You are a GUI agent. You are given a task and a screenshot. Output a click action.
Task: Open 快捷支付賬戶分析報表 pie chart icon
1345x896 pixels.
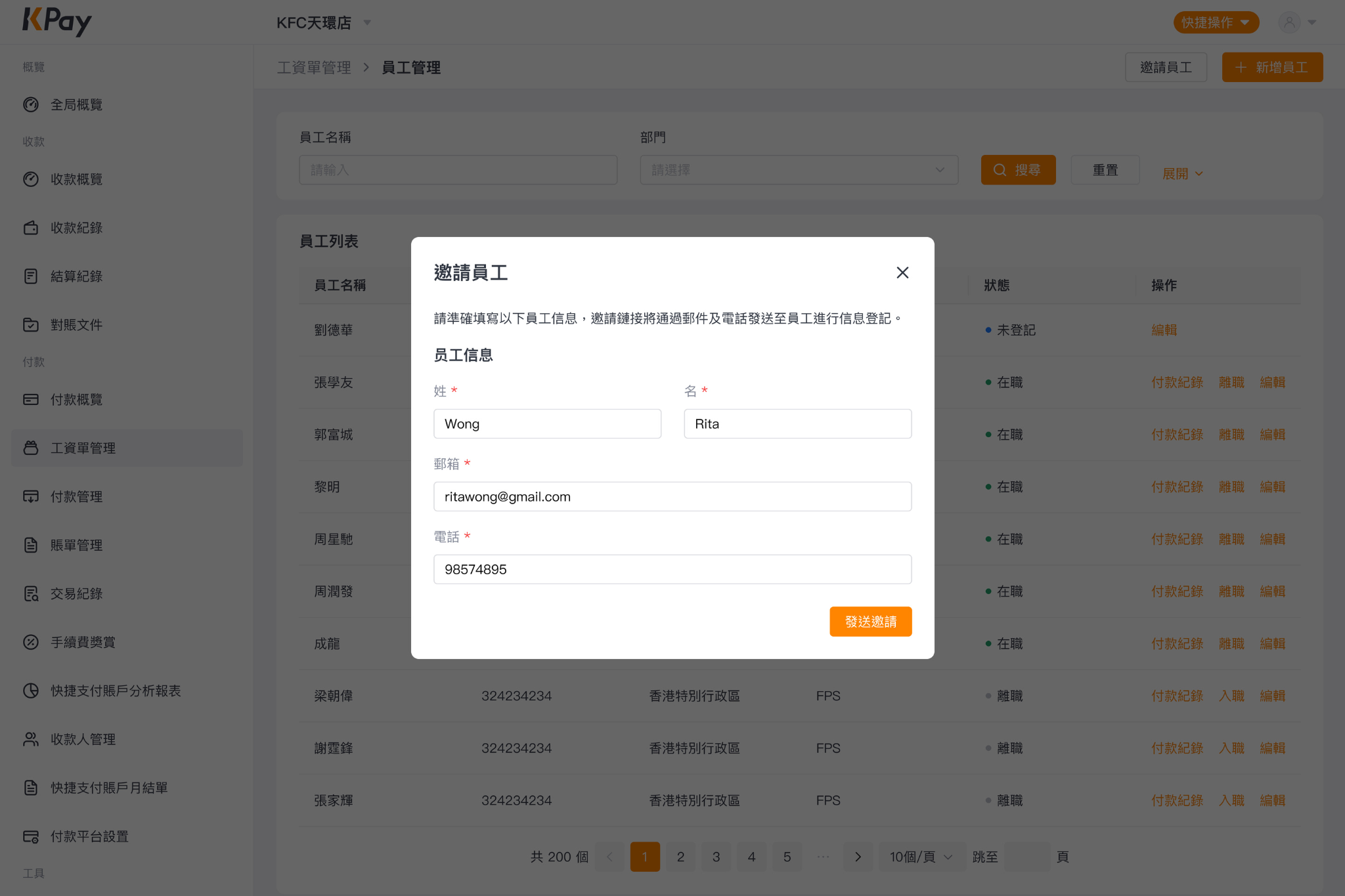31,691
